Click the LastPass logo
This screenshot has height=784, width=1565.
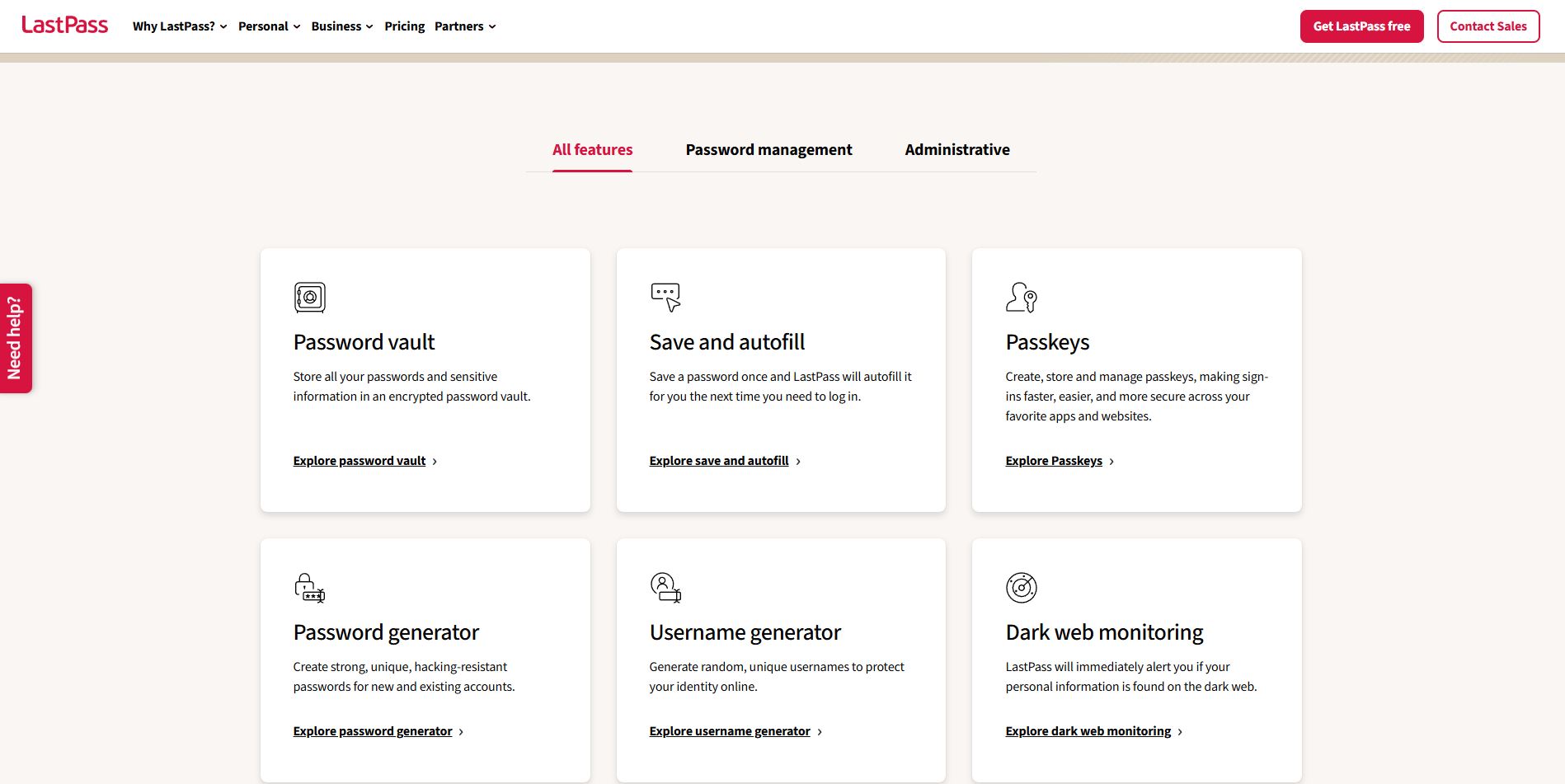(64, 26)
